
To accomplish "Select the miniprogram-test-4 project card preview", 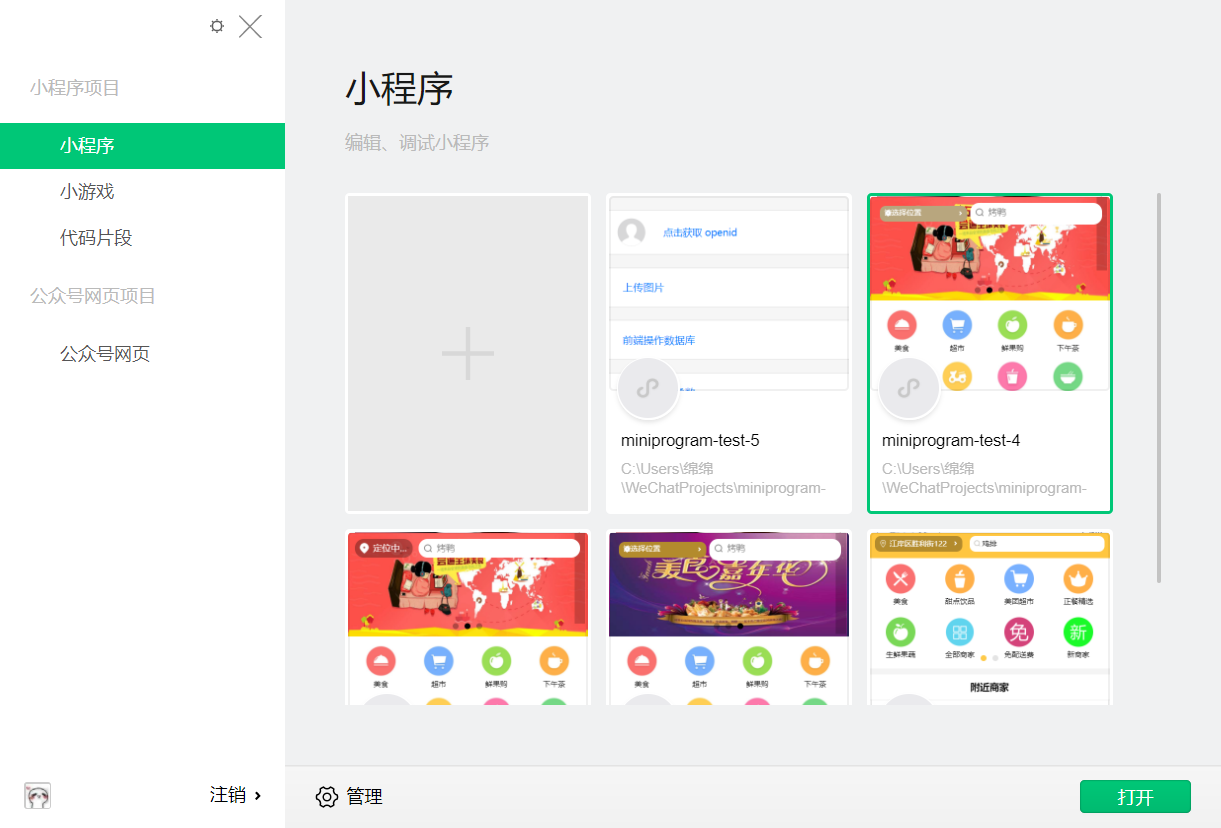I will click(990, 292).
